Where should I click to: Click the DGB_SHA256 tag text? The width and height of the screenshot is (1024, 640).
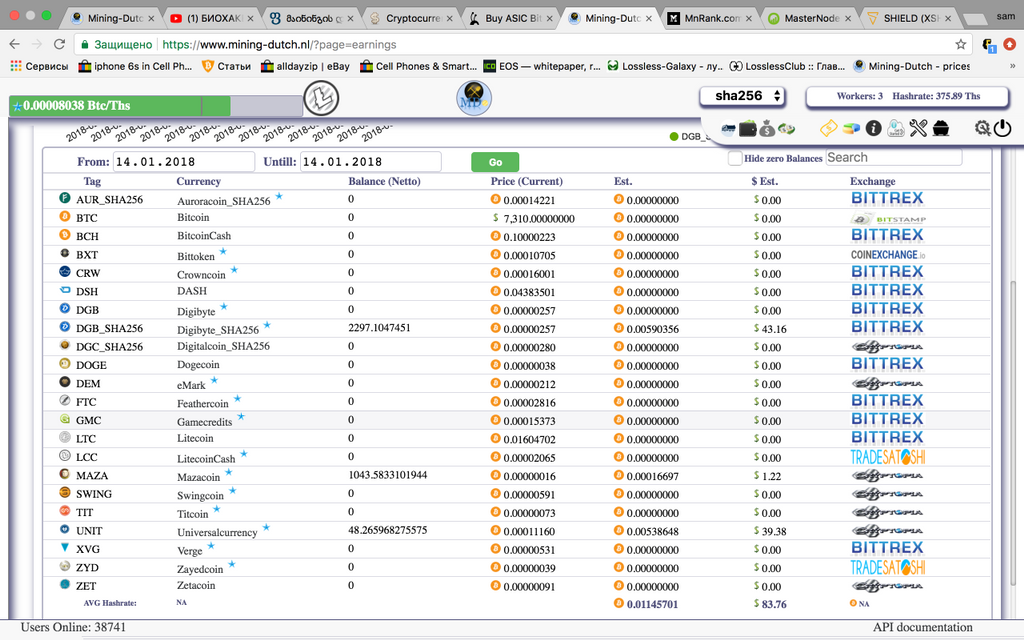109,328
